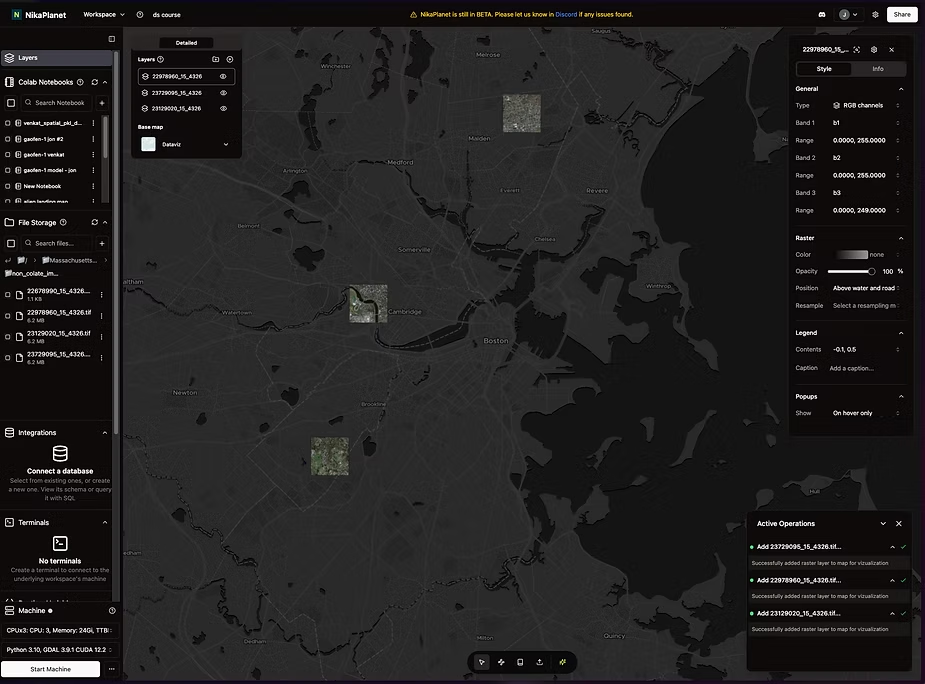Click the Opacity slider handle

871,271
